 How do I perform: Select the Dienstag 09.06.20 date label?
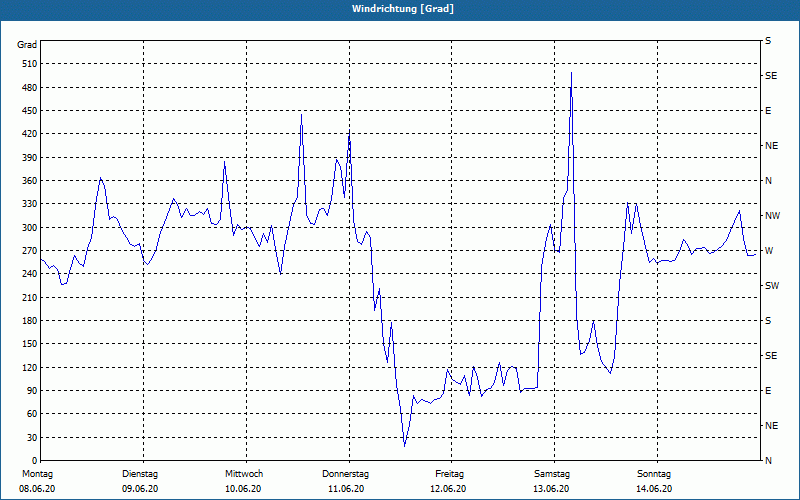(x=140, y=481)
